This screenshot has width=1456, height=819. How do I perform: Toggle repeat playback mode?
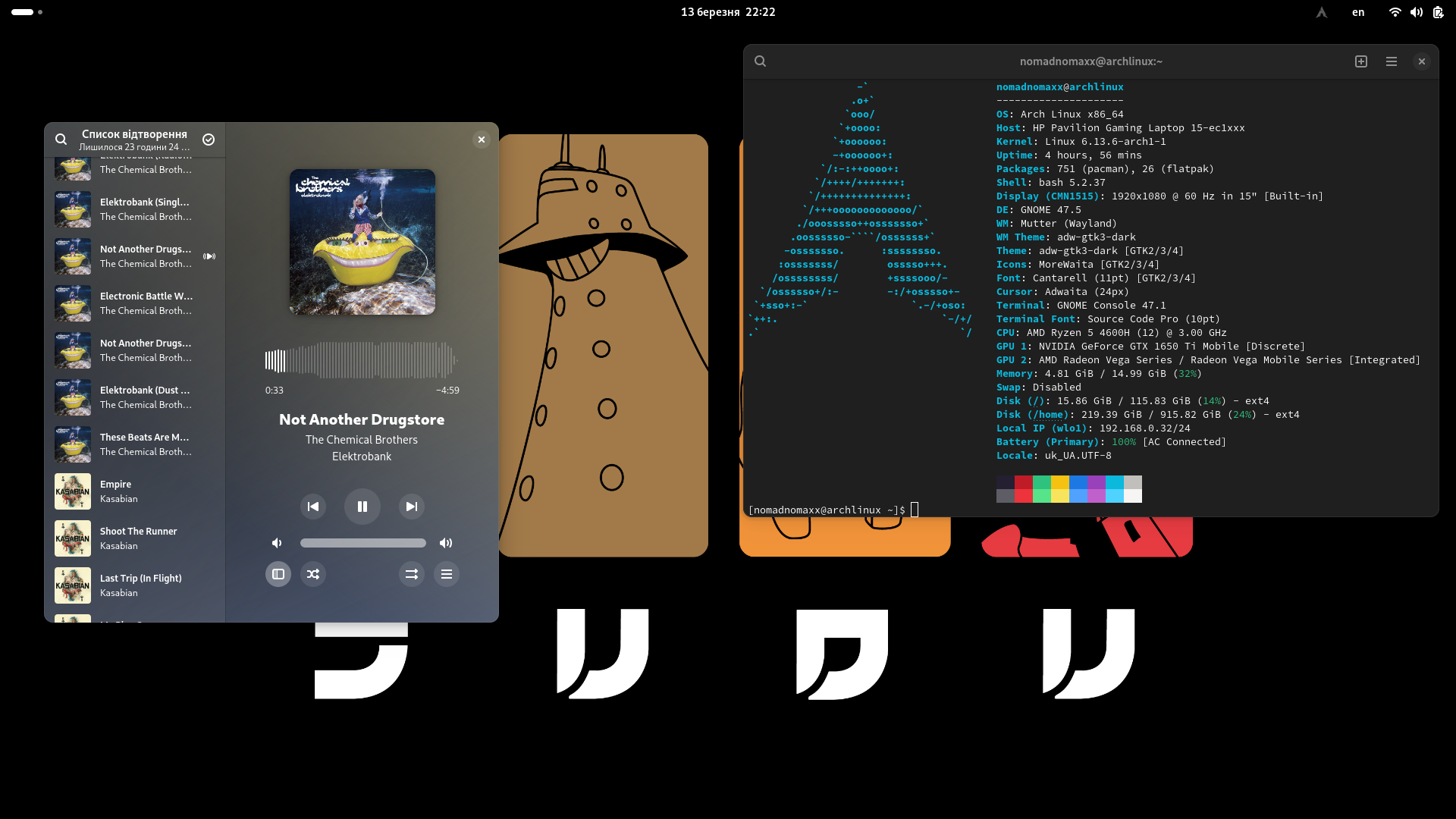(412, 574)
